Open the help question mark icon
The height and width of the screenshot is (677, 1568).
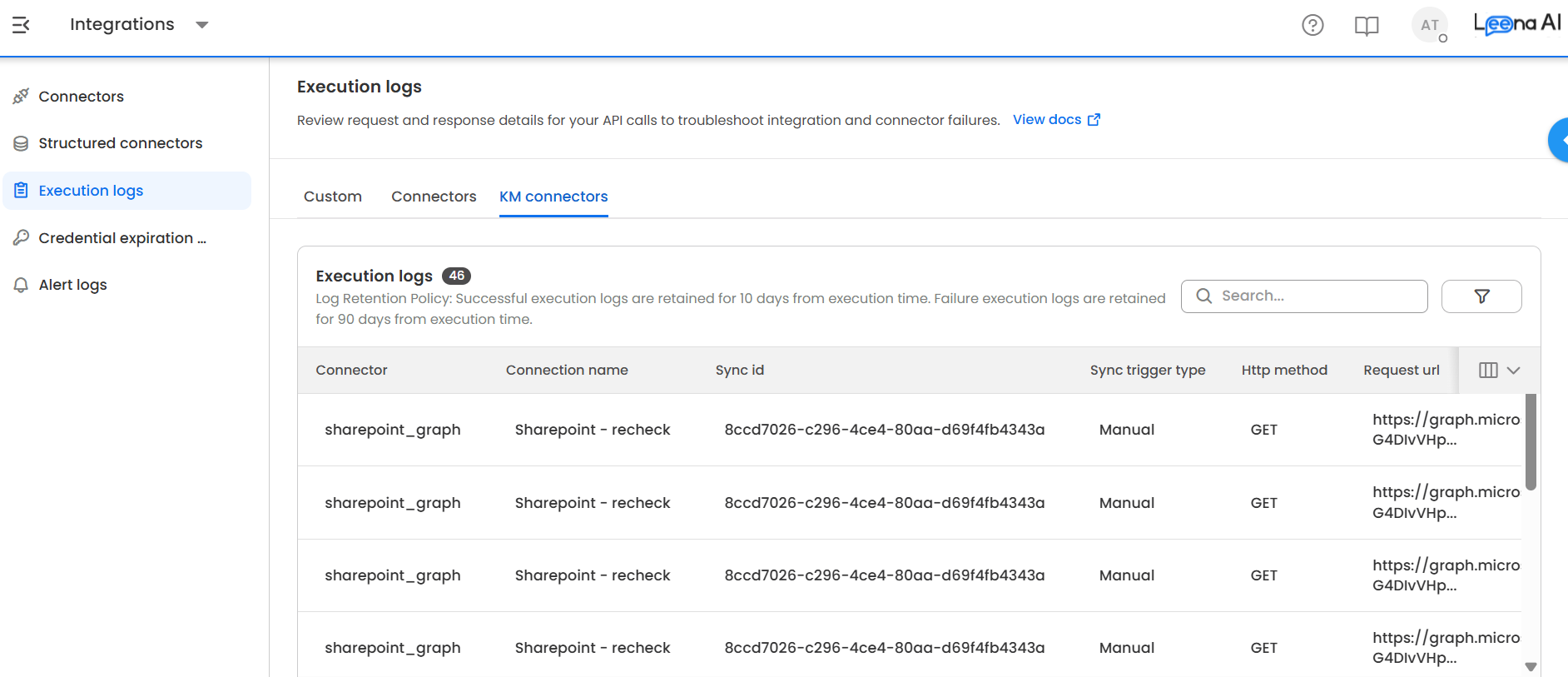click(x=1312, y=26)
